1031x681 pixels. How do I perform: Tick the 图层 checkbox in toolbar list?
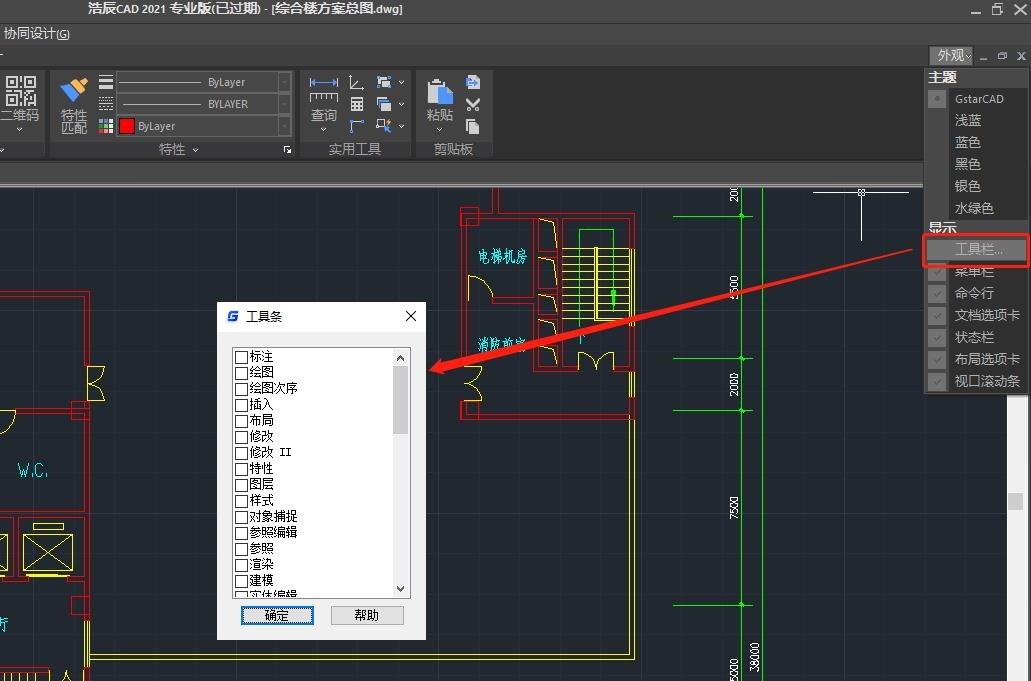point(241,485)
